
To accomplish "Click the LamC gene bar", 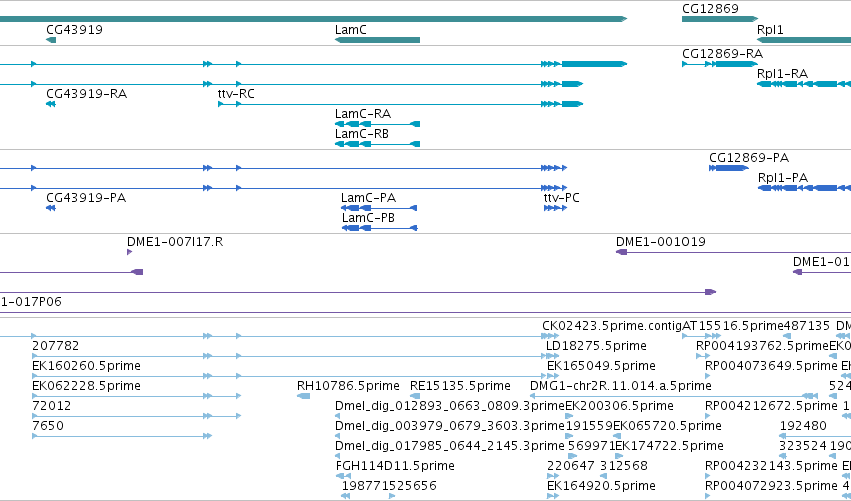I will pos(377,40).
